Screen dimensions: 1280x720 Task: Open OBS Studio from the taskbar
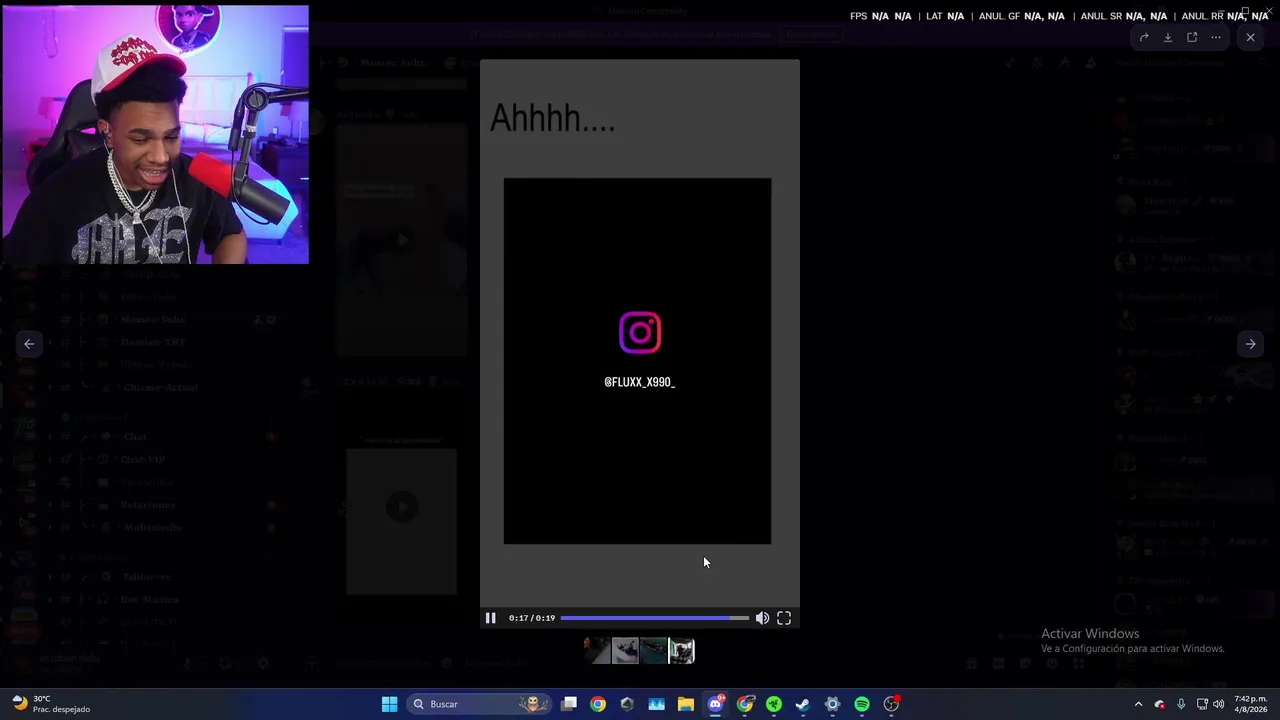[x=891, y=704]
